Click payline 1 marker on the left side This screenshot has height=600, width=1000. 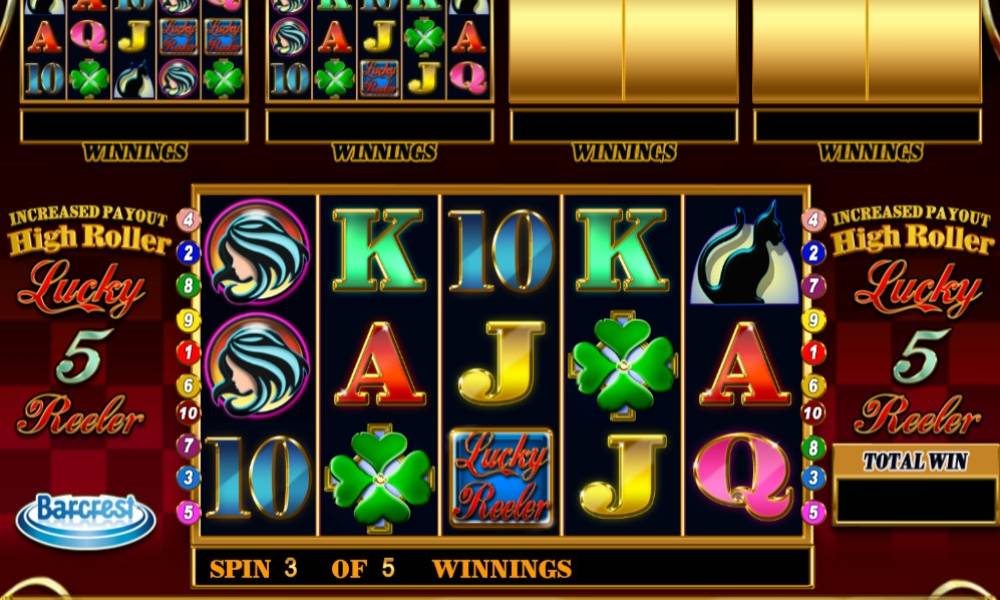coord(188,352)
